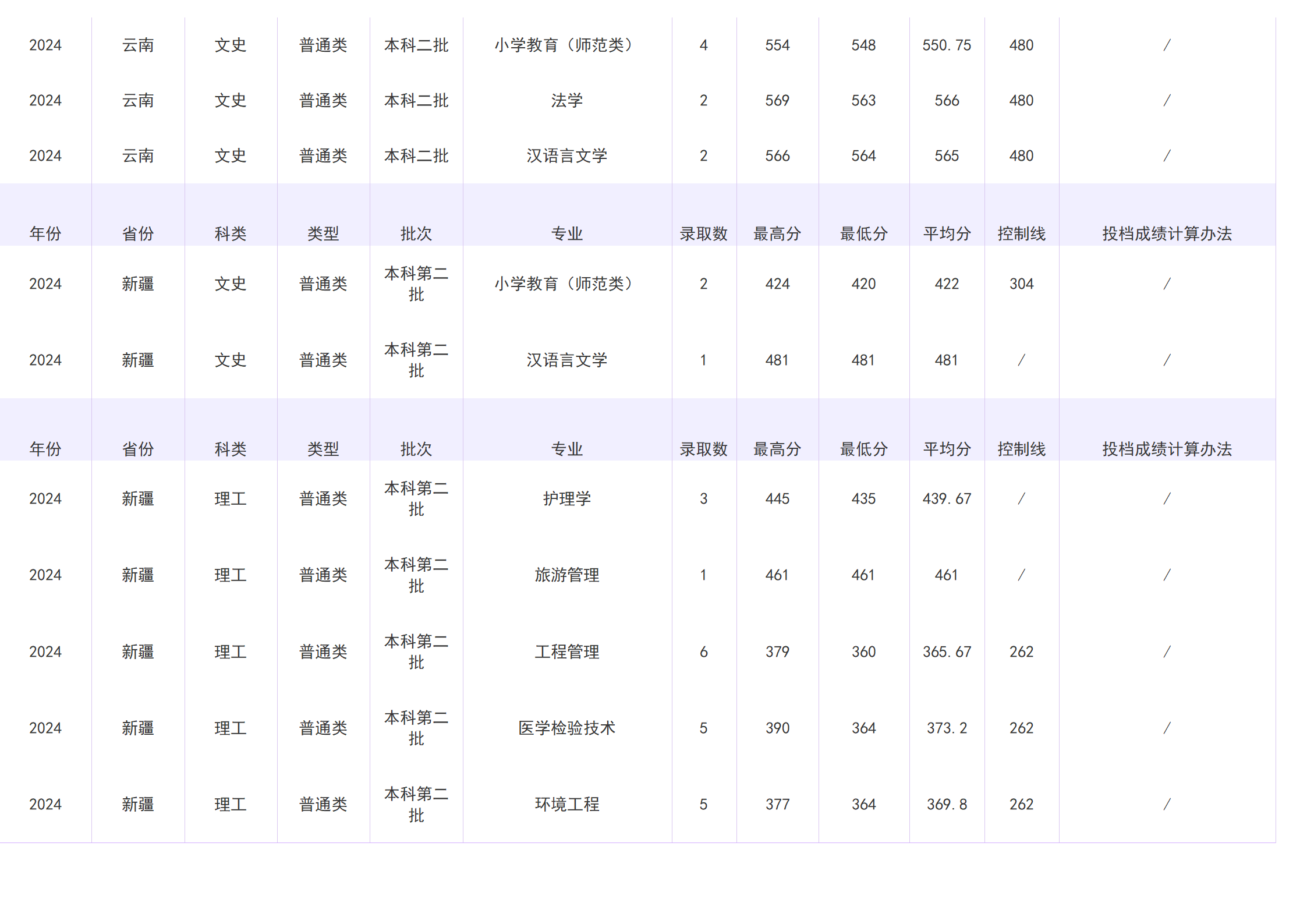This screenshot has height=924, width=1307.
Task: Select the 旅游管理 major cell
Action: [x=568, y=575]
